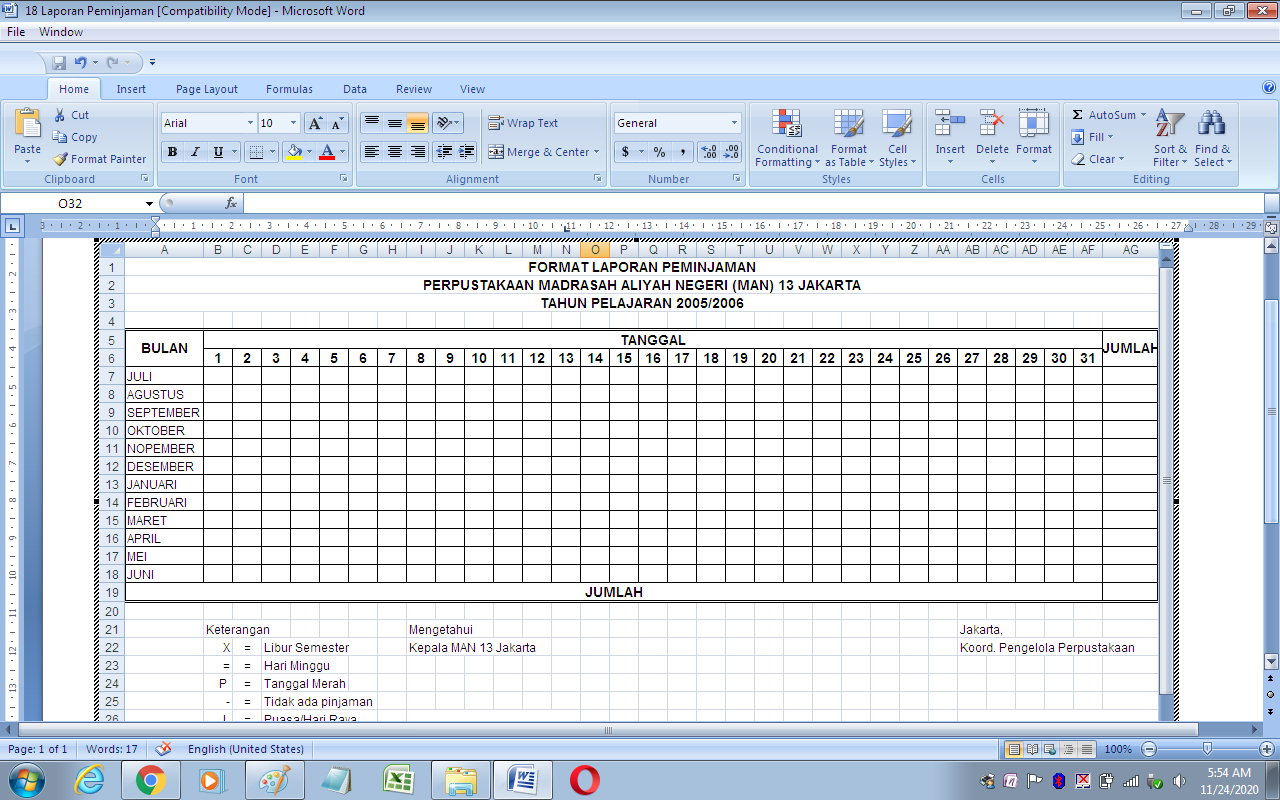Switch to the Page Layout tab
This screenshot has height=800, width=1280.
(207, 89)
